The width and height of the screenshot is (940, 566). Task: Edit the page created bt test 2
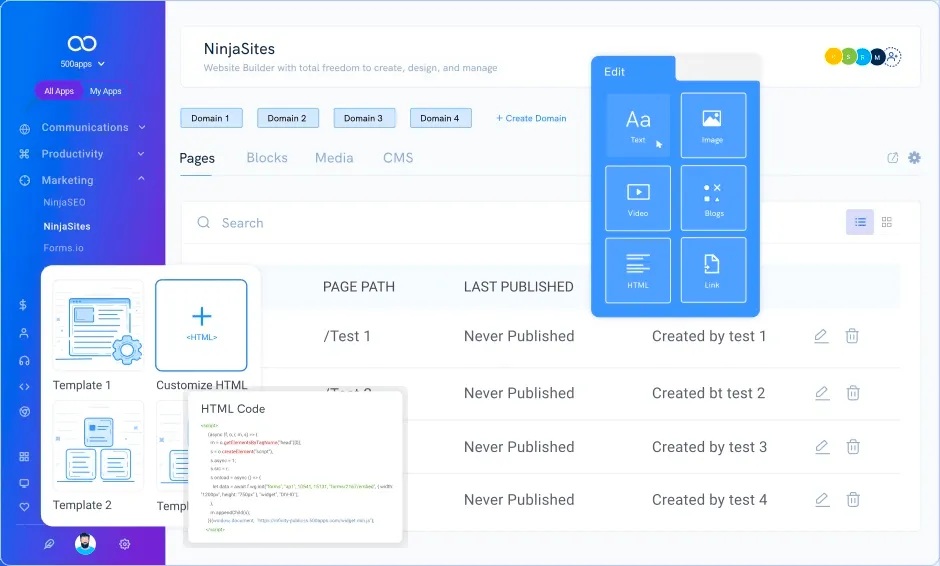tap(822, 393)
